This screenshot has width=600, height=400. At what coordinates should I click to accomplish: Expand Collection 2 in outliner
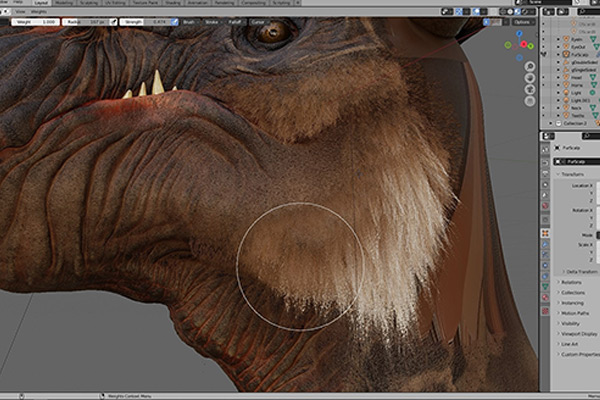[551, 123]
